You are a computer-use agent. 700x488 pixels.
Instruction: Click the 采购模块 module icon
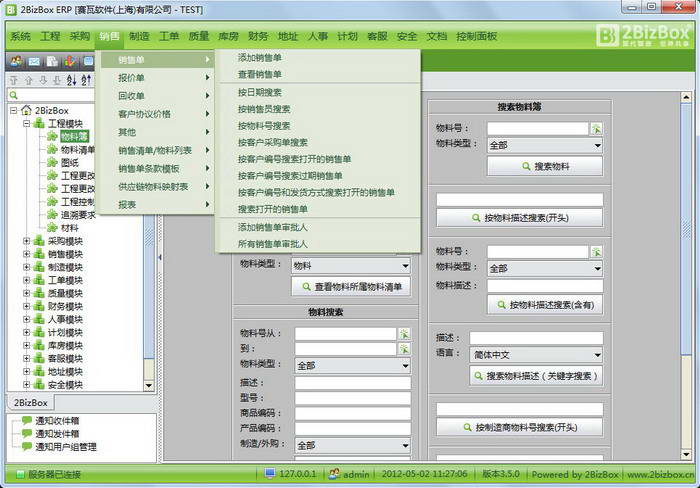39,241
